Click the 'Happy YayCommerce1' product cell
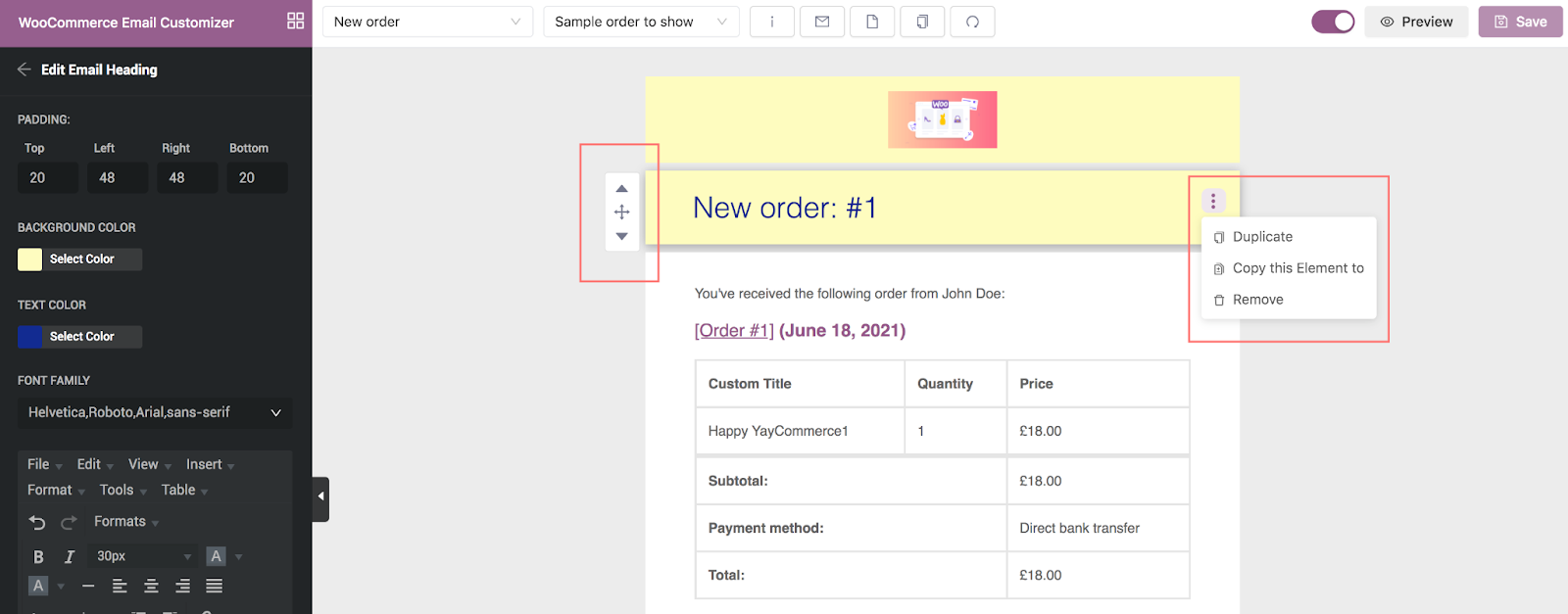This screenshot has height=614, width=1568. point(800,431)
